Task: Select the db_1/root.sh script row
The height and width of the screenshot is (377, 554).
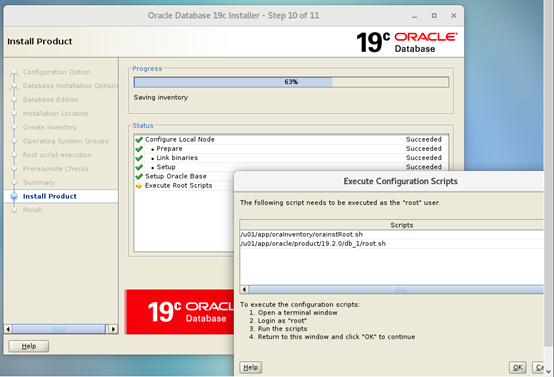Action: coord(391,244)
